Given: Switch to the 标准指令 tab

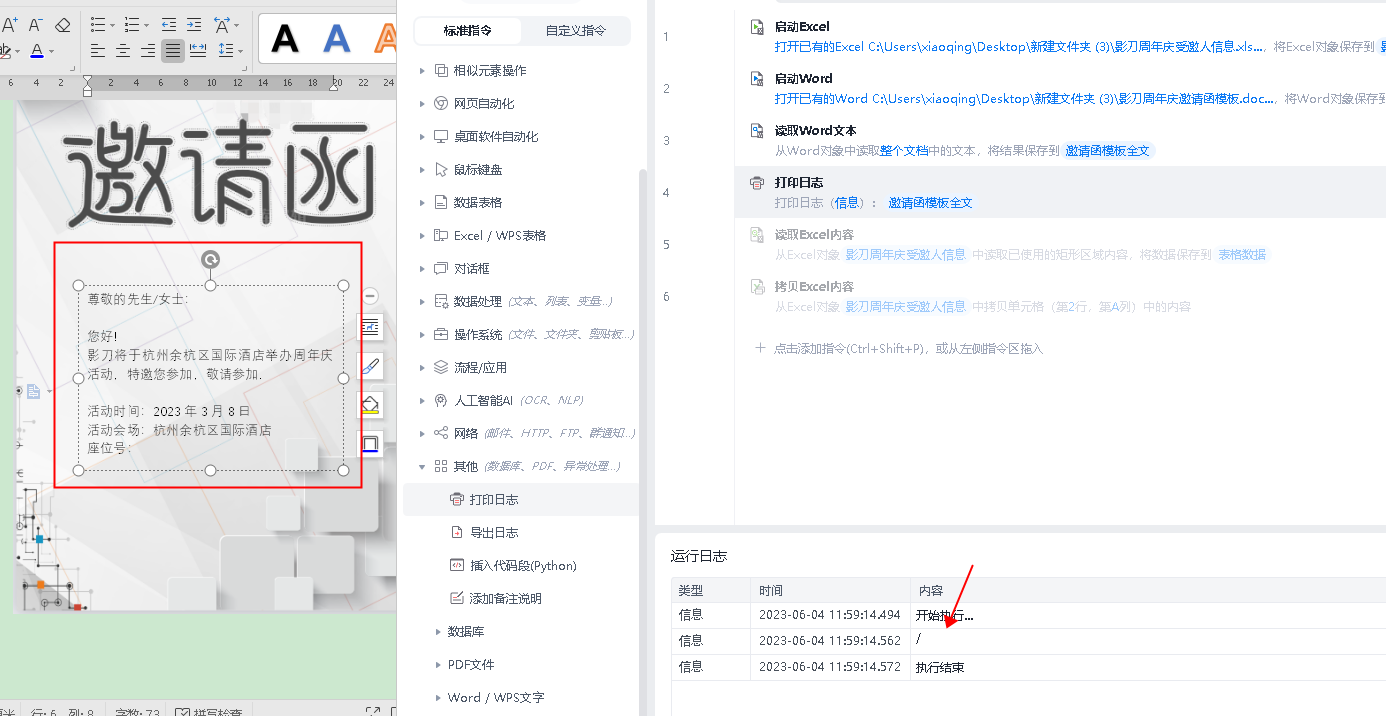Looking at the screenshot, I should click(468, 30).
